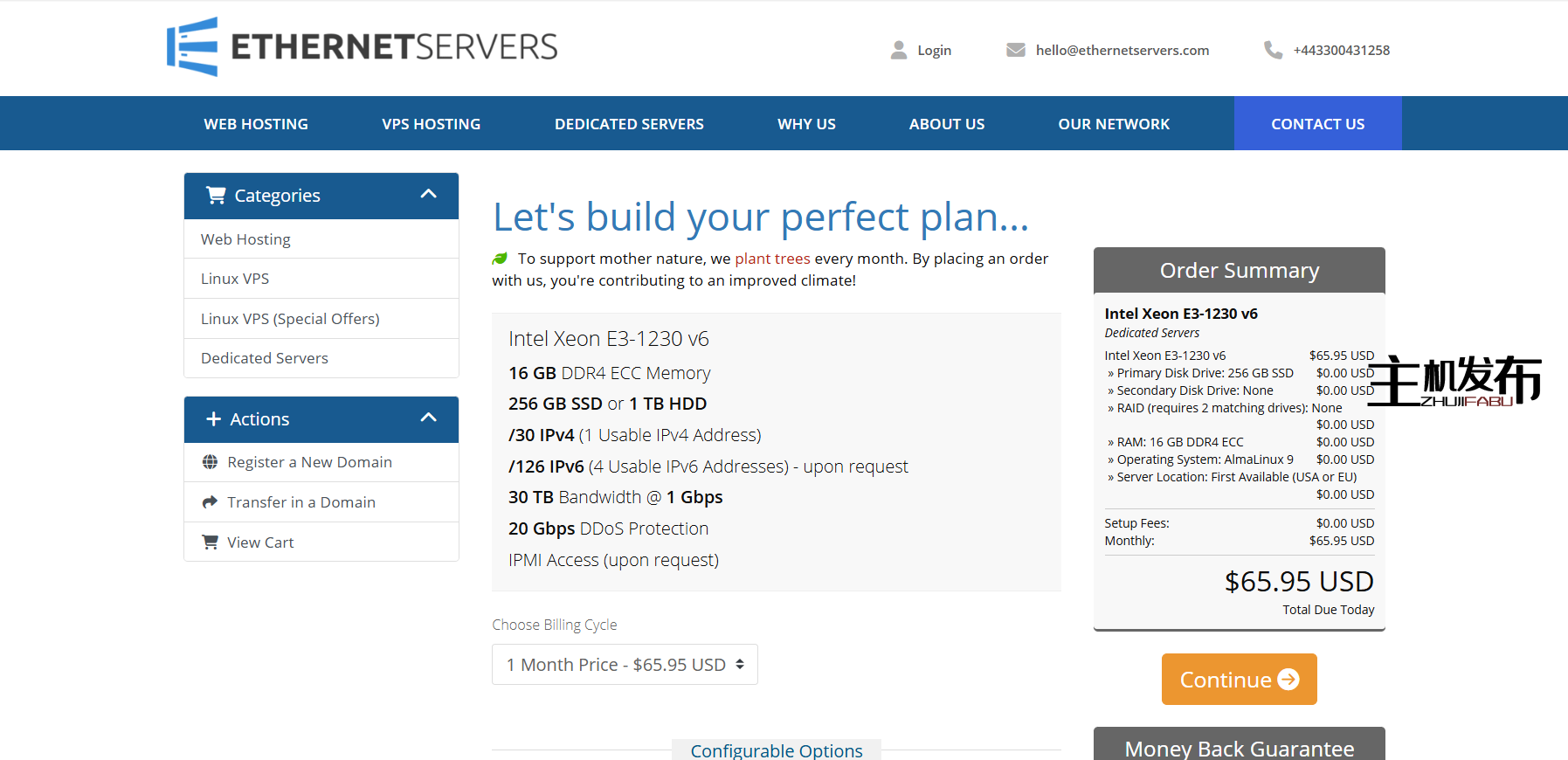1568x760 pixels.
Task: Click RAM: 16 GB DDR4 ECC in summary
Action: pos(1176,442)
